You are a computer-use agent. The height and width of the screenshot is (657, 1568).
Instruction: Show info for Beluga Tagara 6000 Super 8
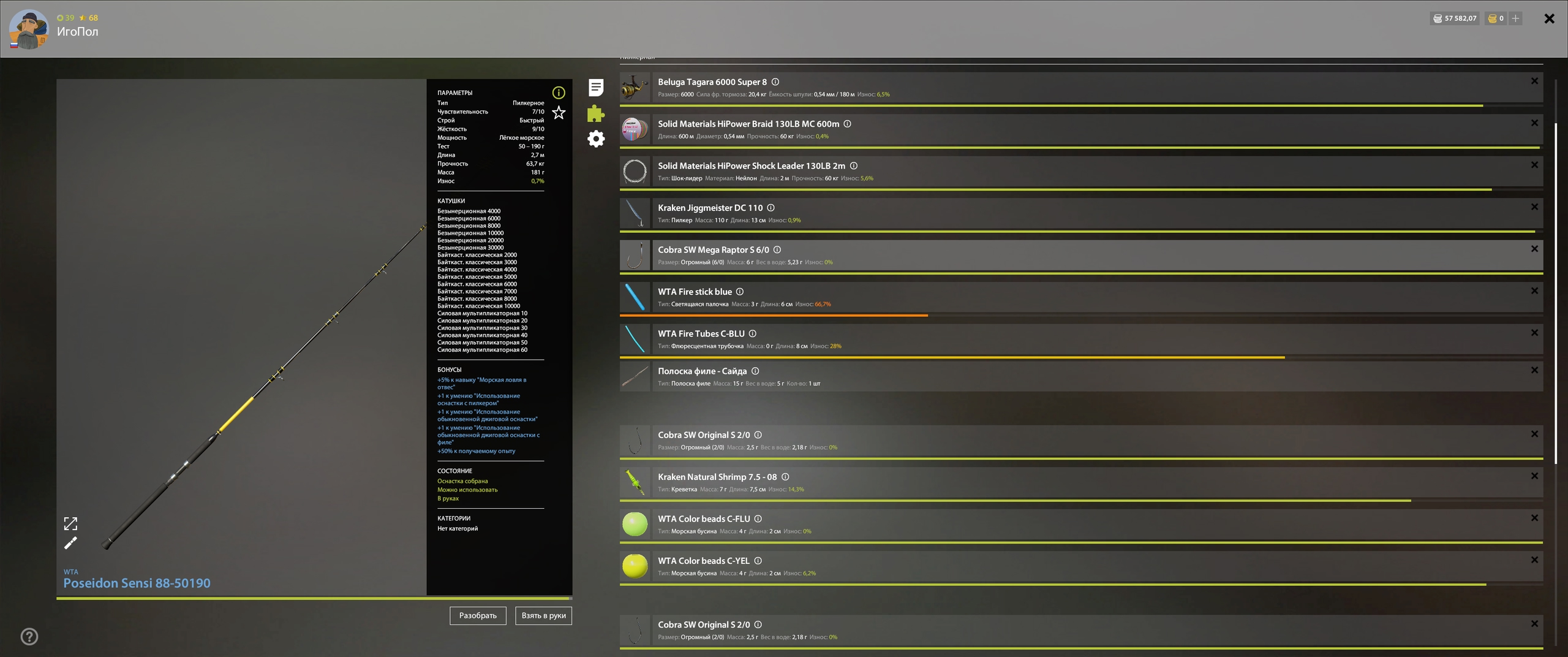(775, 82)
